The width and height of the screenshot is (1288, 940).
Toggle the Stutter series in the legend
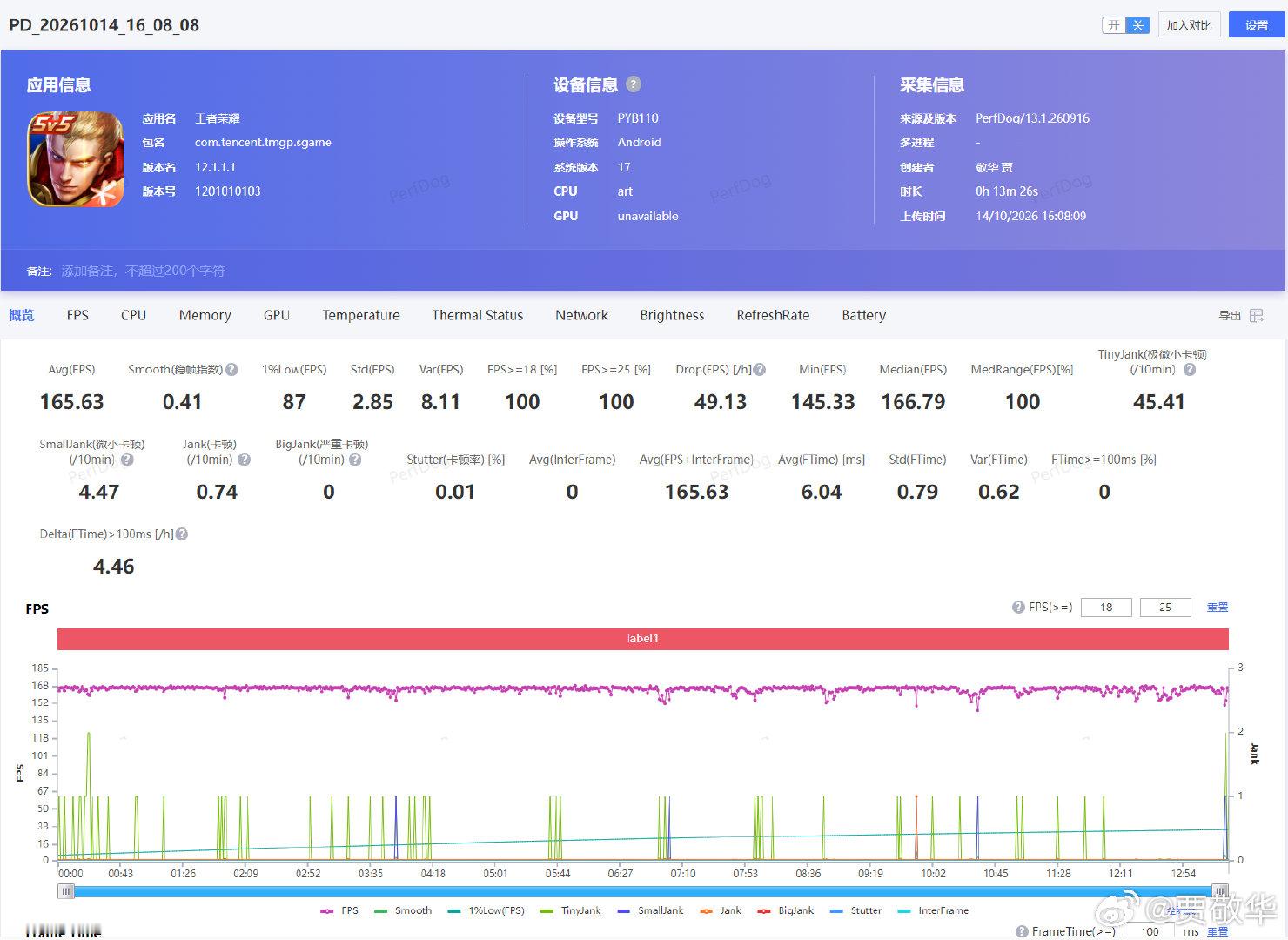[856, 910]
